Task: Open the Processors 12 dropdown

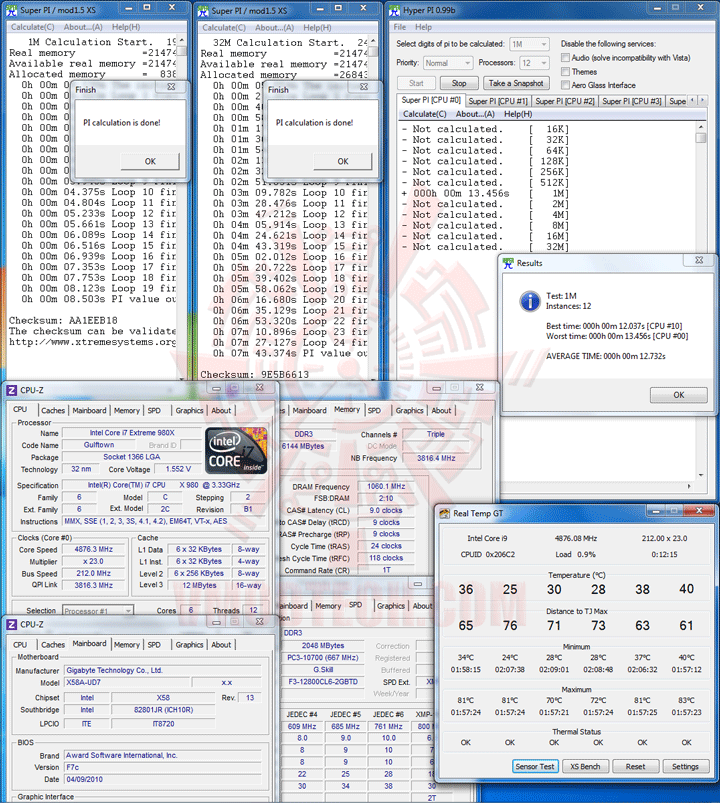Action: click(534, 63)
